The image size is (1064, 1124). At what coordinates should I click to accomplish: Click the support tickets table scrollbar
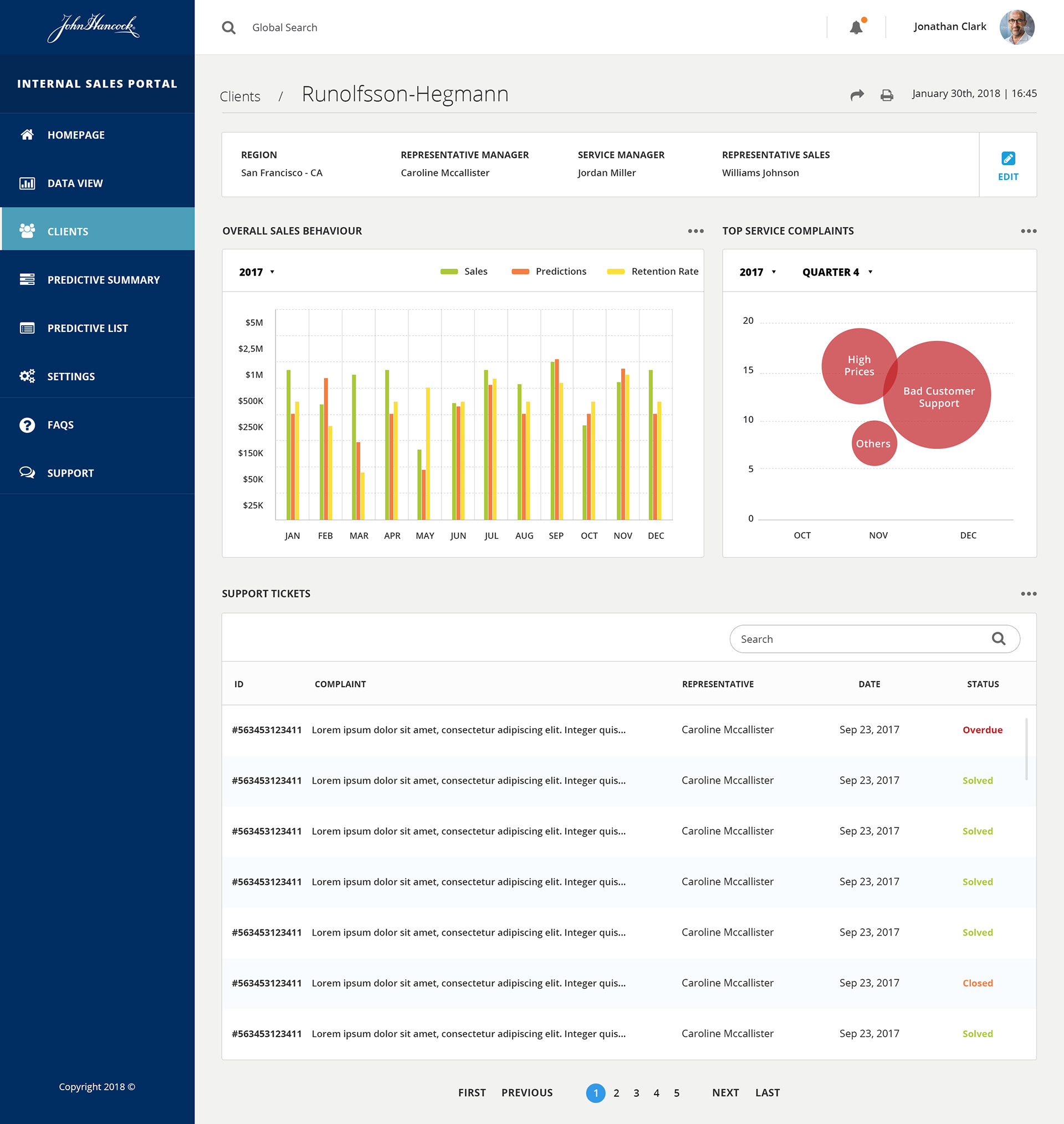click(1026, 749)
